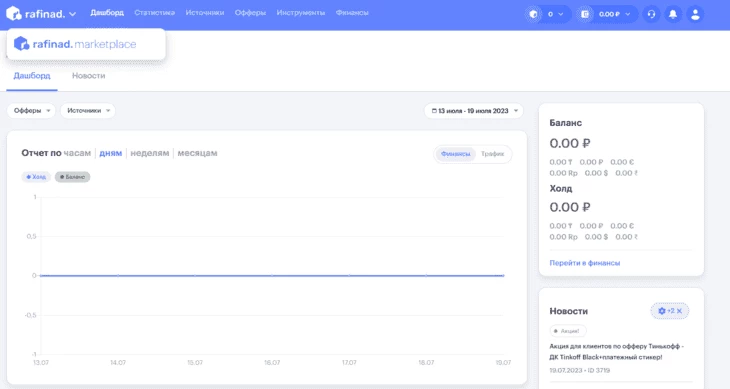Screen dimensions: 730x389
Task: Open the Инструменты menu item
Action: pos(301,13)
